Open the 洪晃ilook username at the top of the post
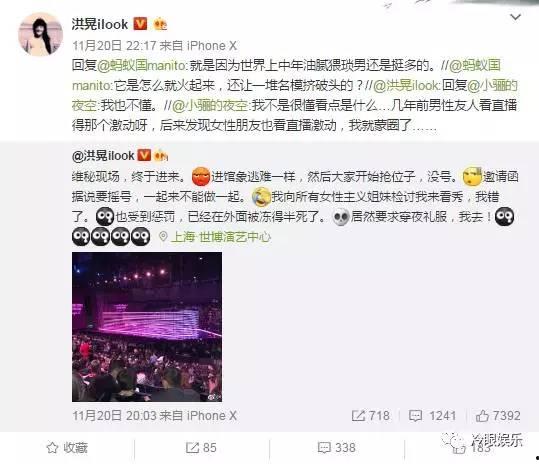The height and width of the screenshot is (464, 539). [x=100, y=24]
